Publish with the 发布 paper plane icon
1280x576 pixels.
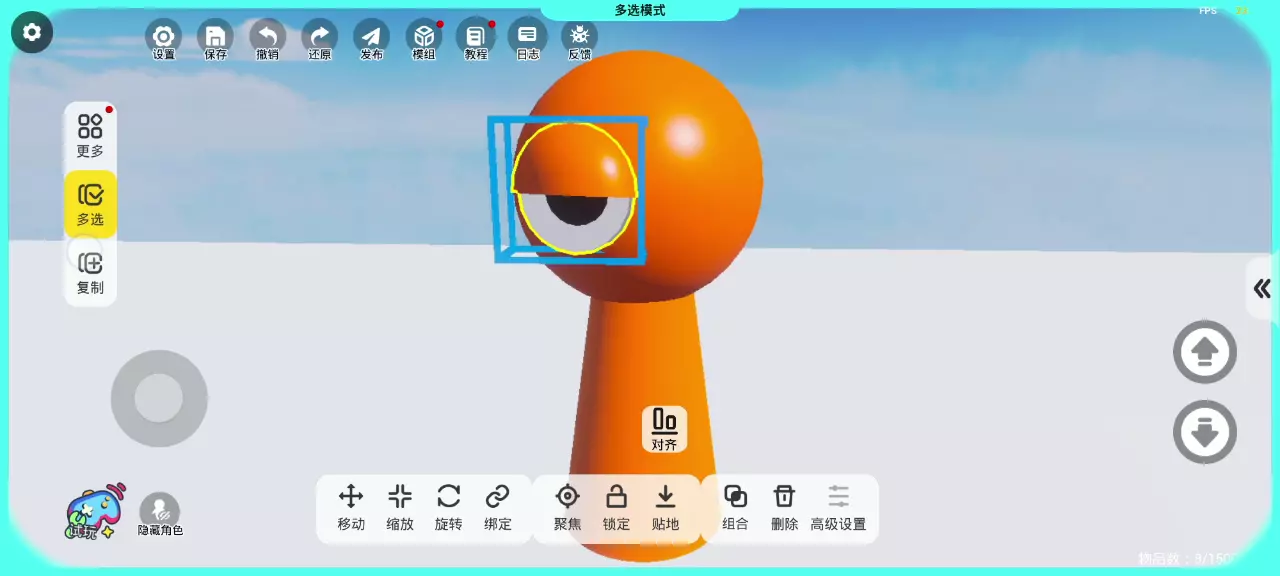pyautogui.click(x=372, y=38)
